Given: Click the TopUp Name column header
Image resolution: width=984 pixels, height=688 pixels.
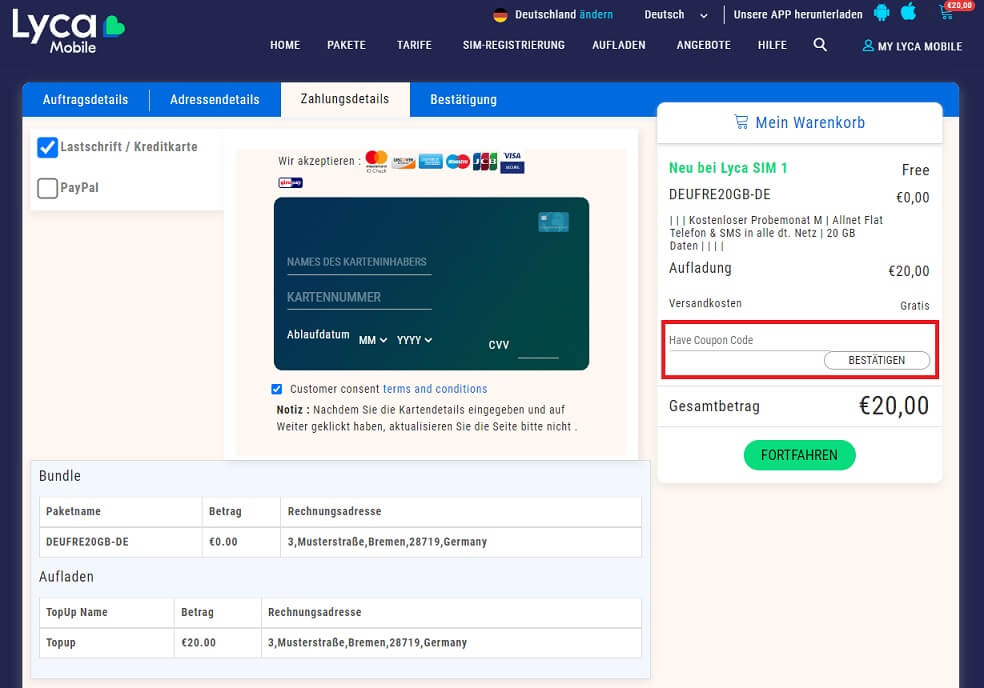Looking at the screenshot, I should pos(107,612).
